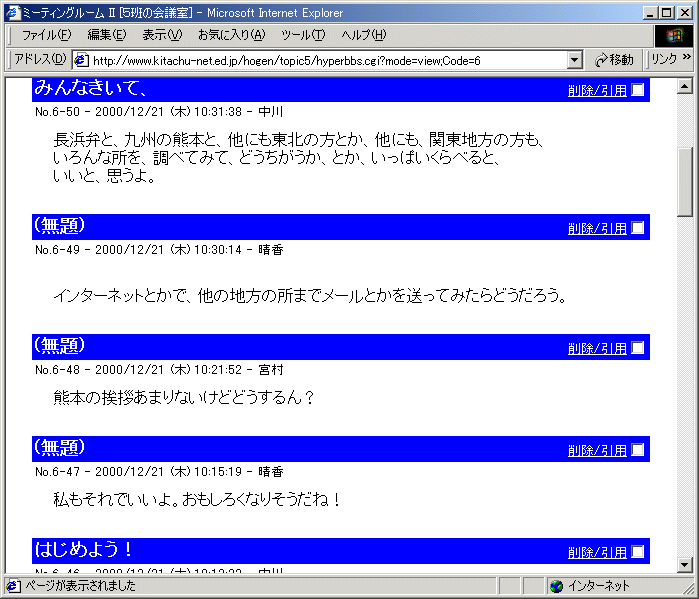Open the ファイル(F) menu
Image resolution: width=699 pixels, height=599 pixels.
(x=46, y=35)
